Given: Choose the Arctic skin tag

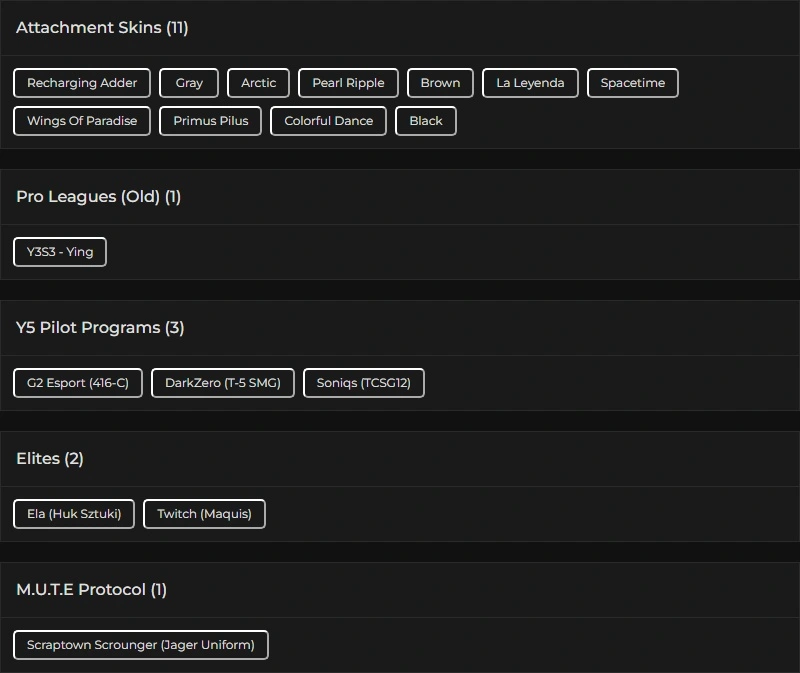Looking at the screenshot, I should click(x=258, y=83).
